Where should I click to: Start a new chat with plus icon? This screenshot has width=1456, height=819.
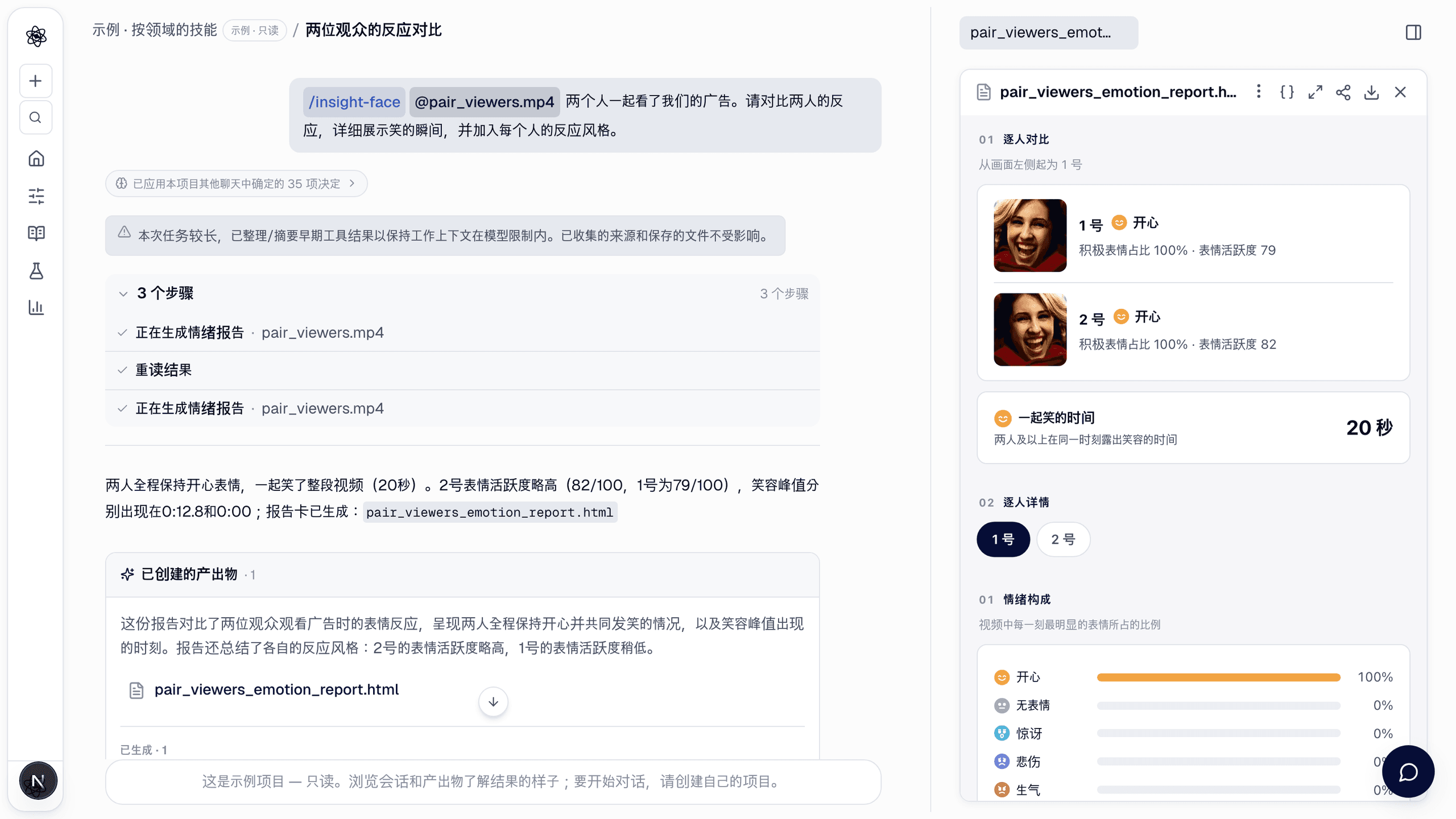36,81
